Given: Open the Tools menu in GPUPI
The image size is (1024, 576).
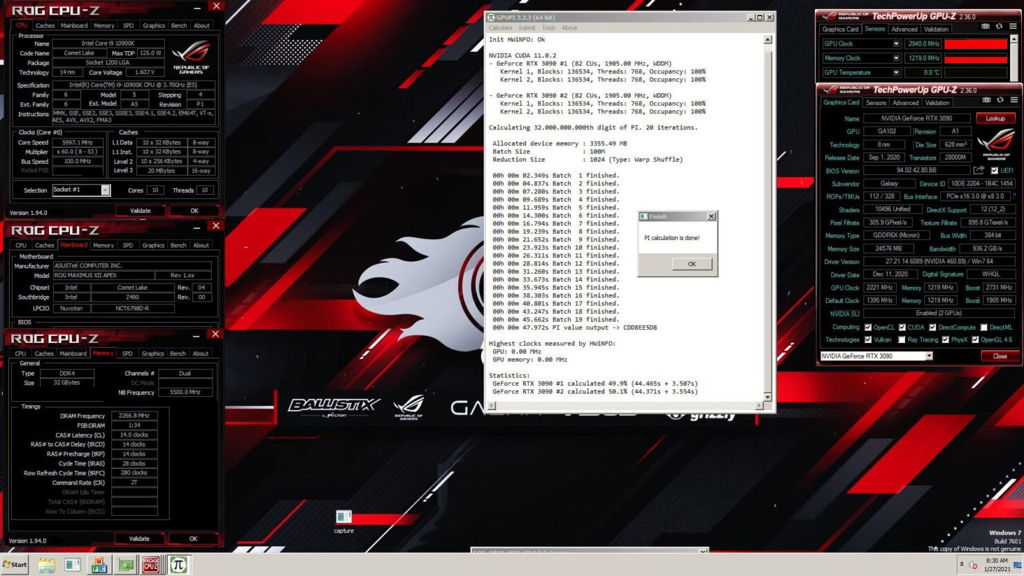Looking at the screenshot, I should (549, 28).
